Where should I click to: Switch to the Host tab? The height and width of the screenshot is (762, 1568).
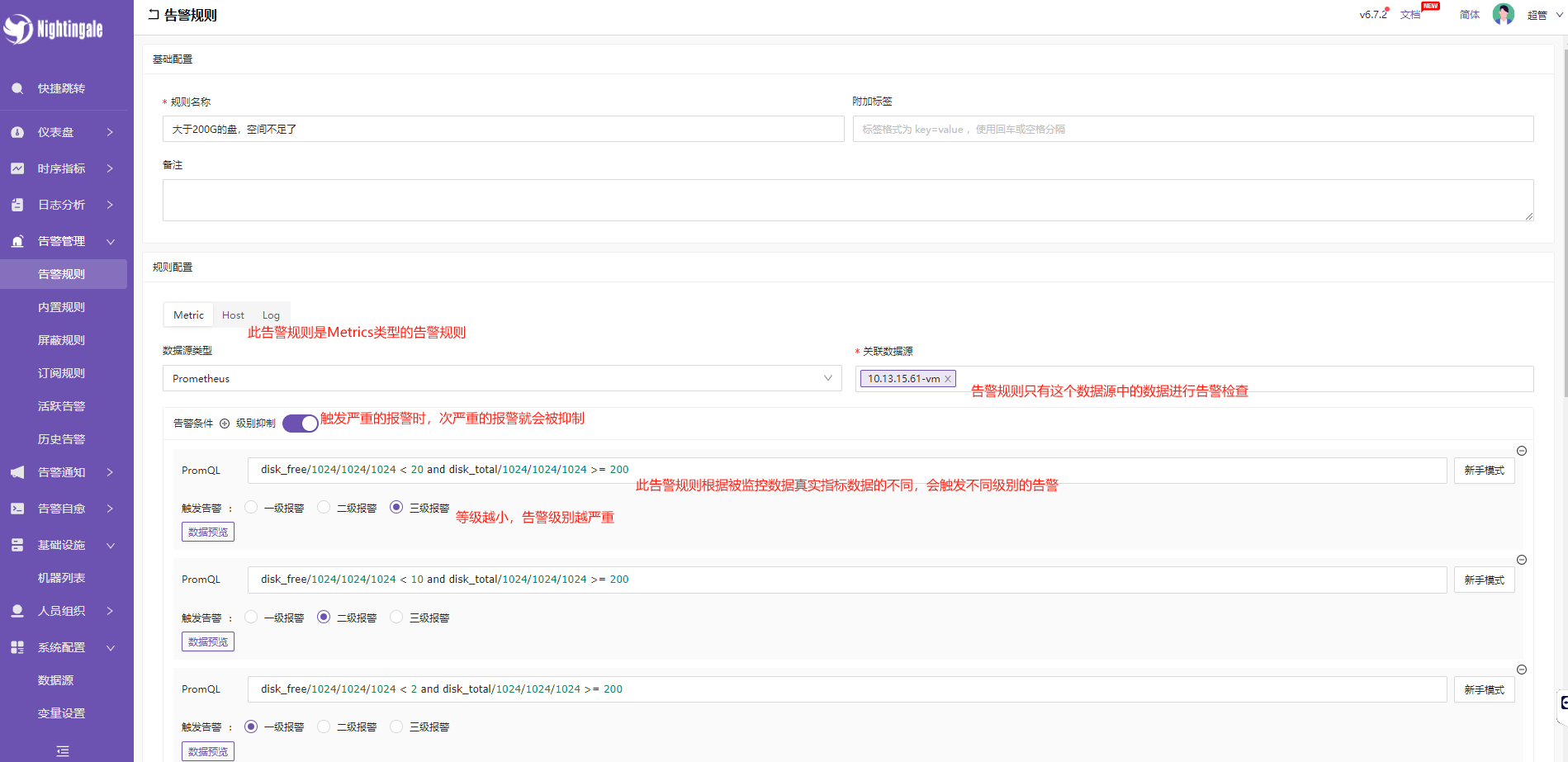pyautogui.click(x=233, y=315)
